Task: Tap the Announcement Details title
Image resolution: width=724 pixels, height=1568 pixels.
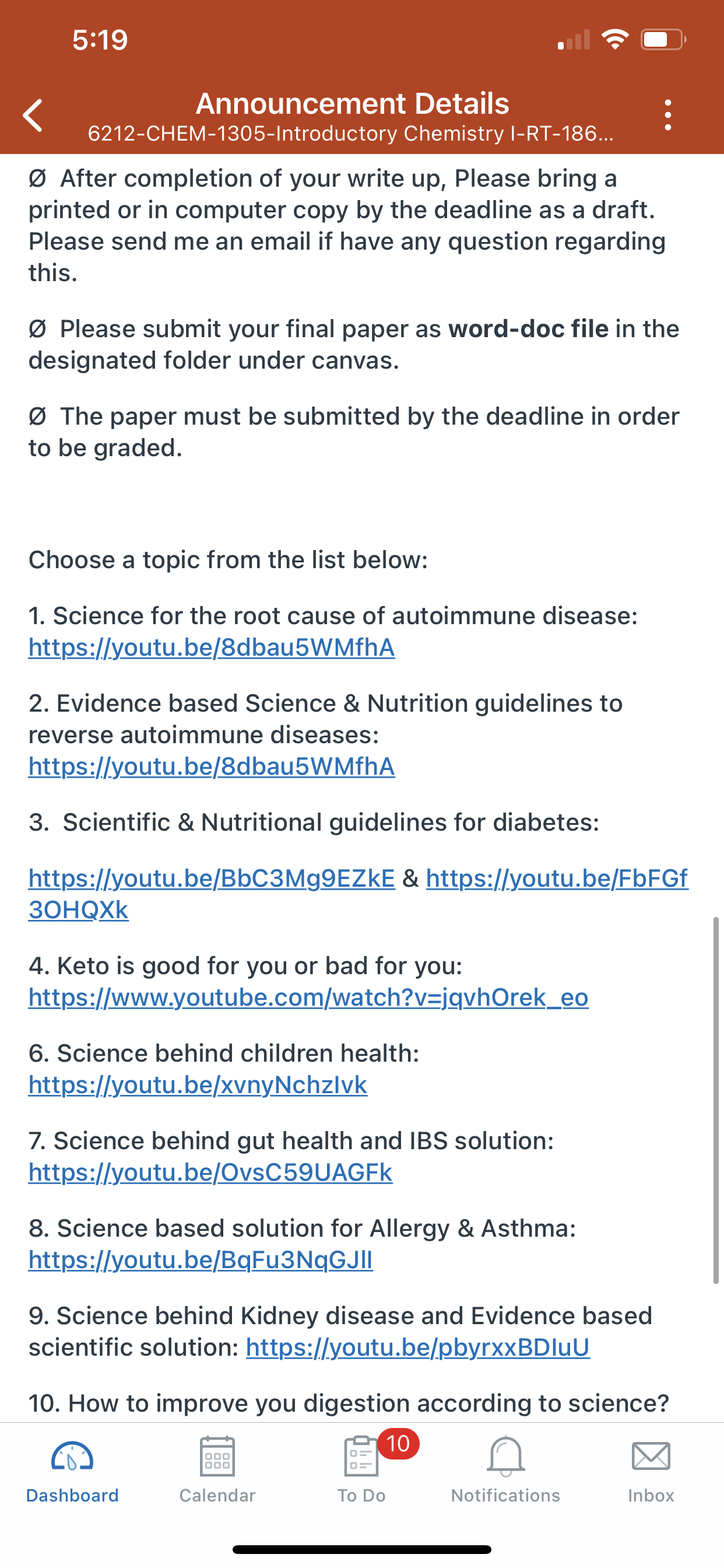Action: tap(352, 103)
